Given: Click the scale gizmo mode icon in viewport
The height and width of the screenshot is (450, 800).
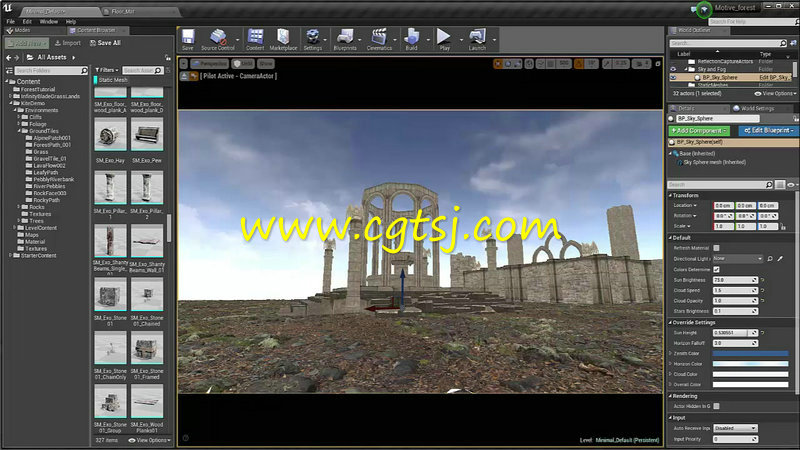Looking at the screenshot, I should [517, 64].
